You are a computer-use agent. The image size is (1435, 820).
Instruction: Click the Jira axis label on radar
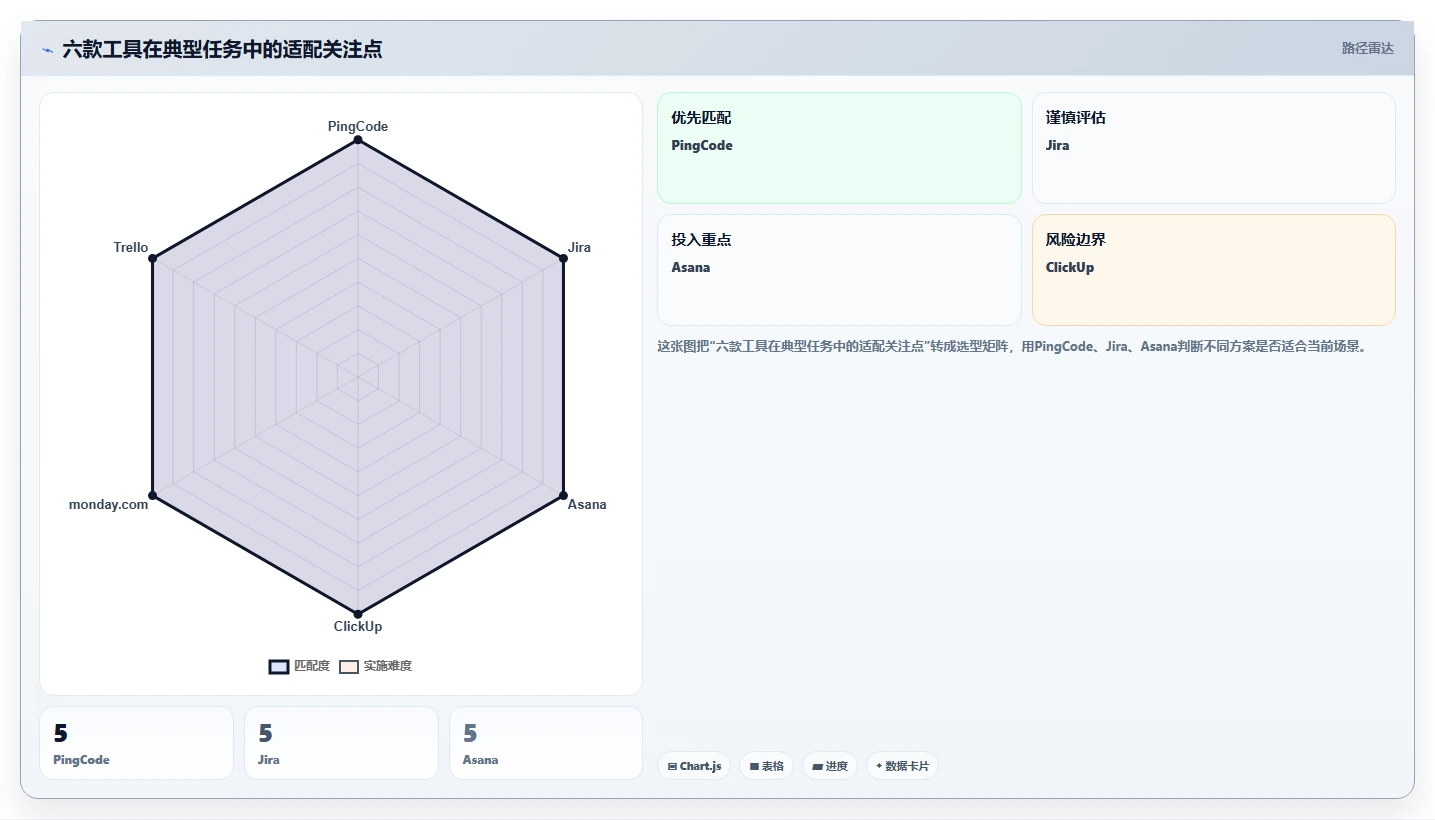[579, 247]
